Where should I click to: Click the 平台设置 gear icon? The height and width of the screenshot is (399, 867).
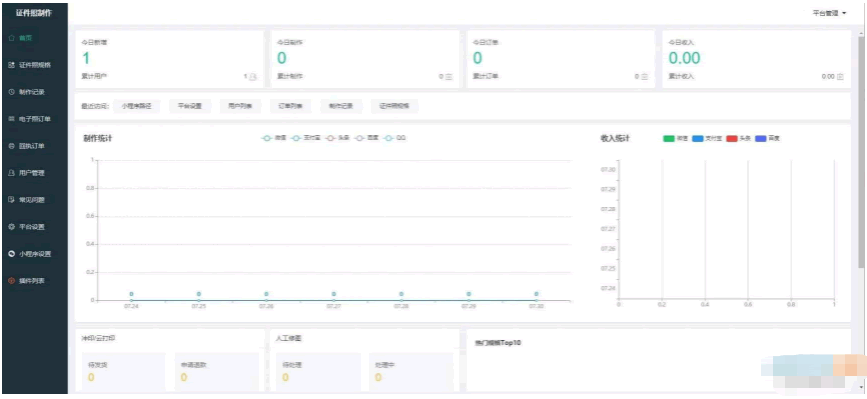(x=12, y=227)
